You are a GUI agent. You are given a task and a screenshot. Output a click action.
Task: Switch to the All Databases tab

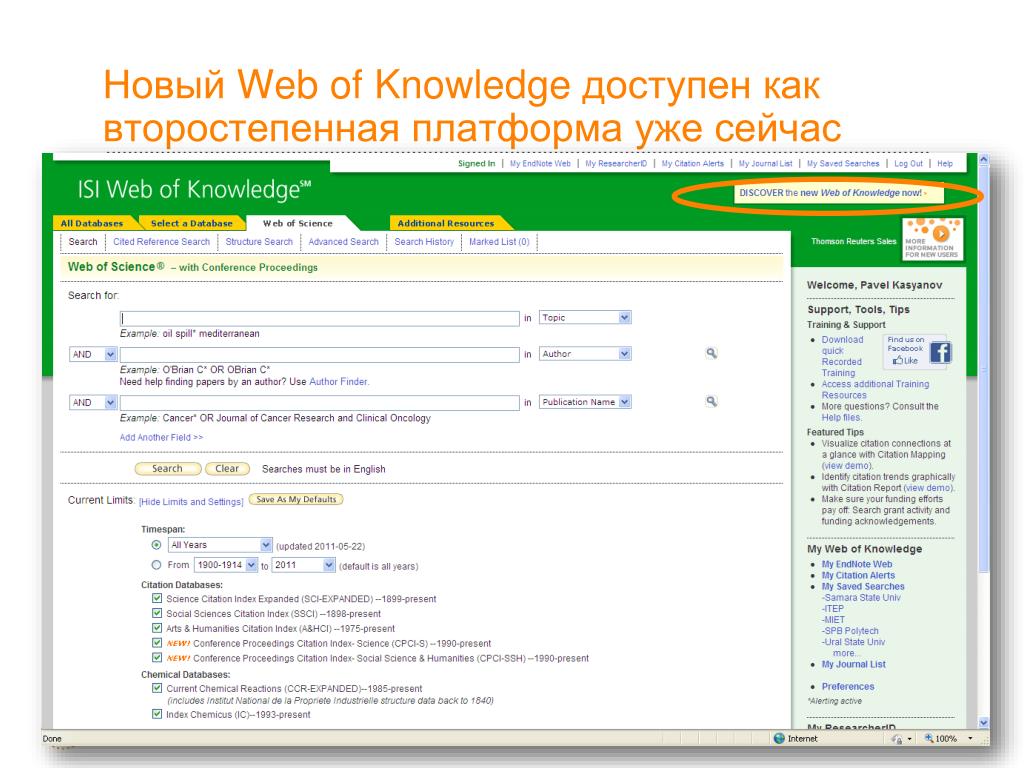tap(91, 223)
